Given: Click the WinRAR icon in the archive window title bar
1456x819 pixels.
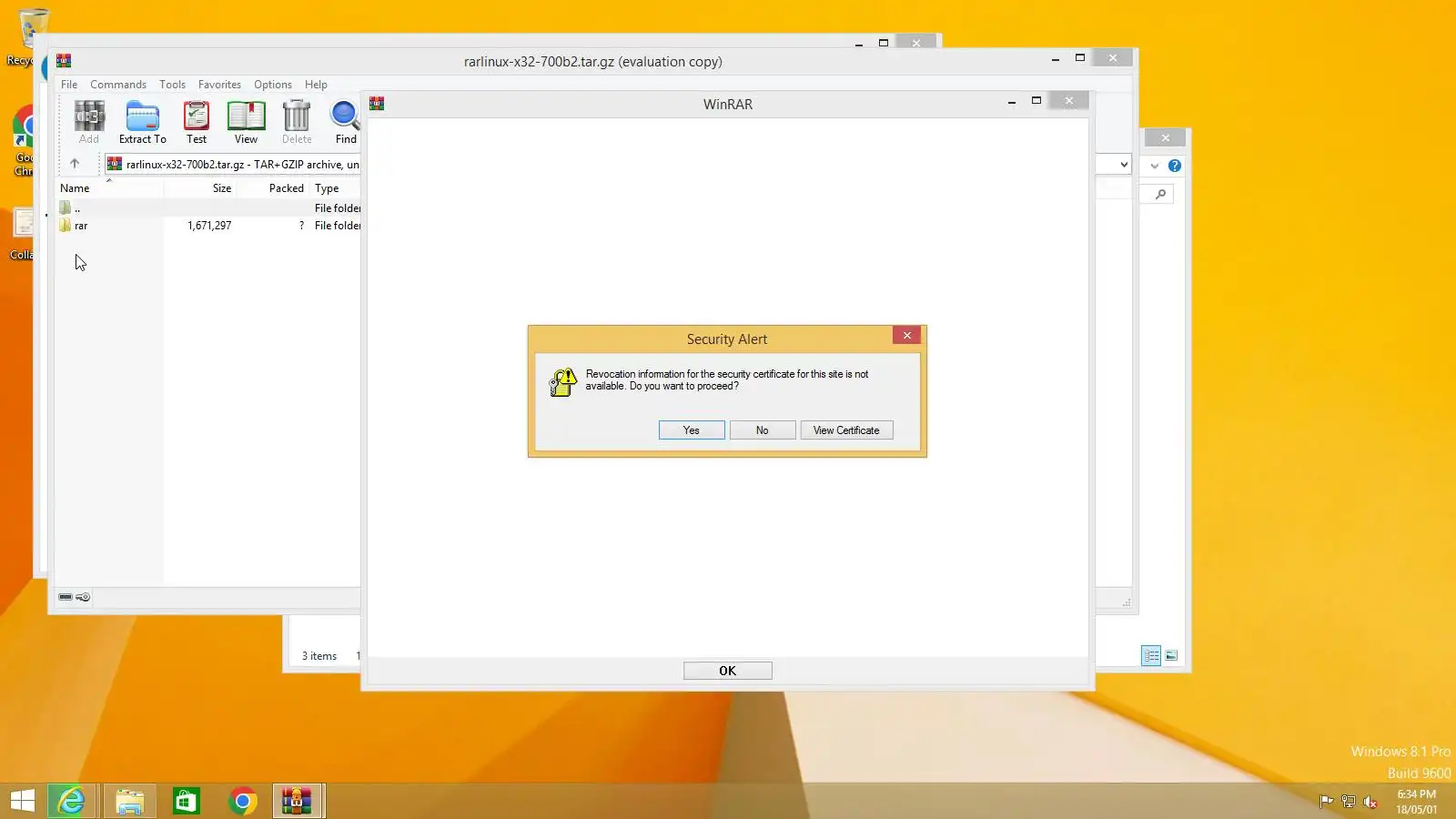Looking at the screenshot, I should [64, 61].
